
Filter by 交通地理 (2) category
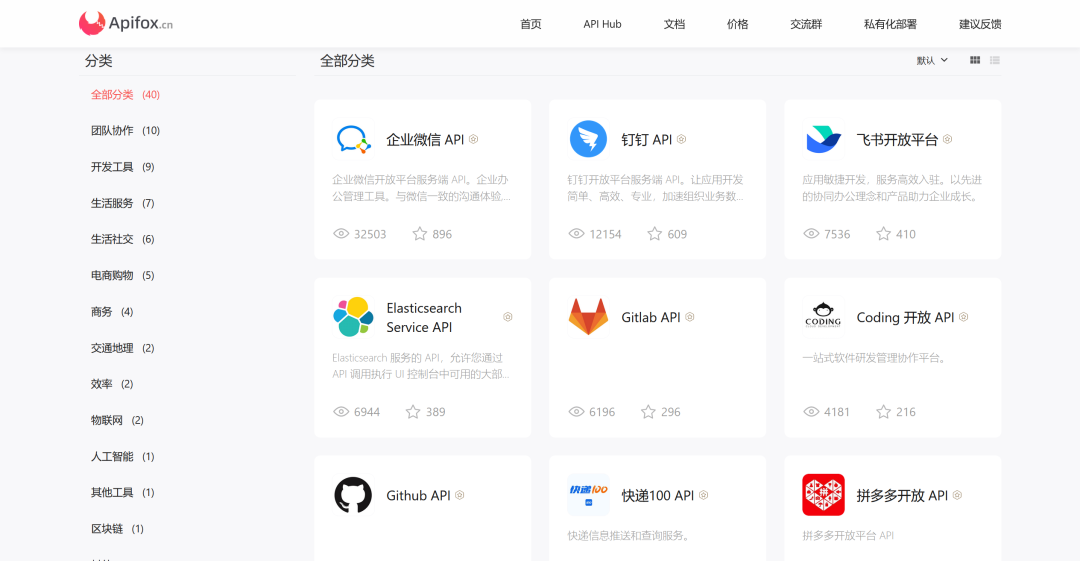(x=123, y=347)
